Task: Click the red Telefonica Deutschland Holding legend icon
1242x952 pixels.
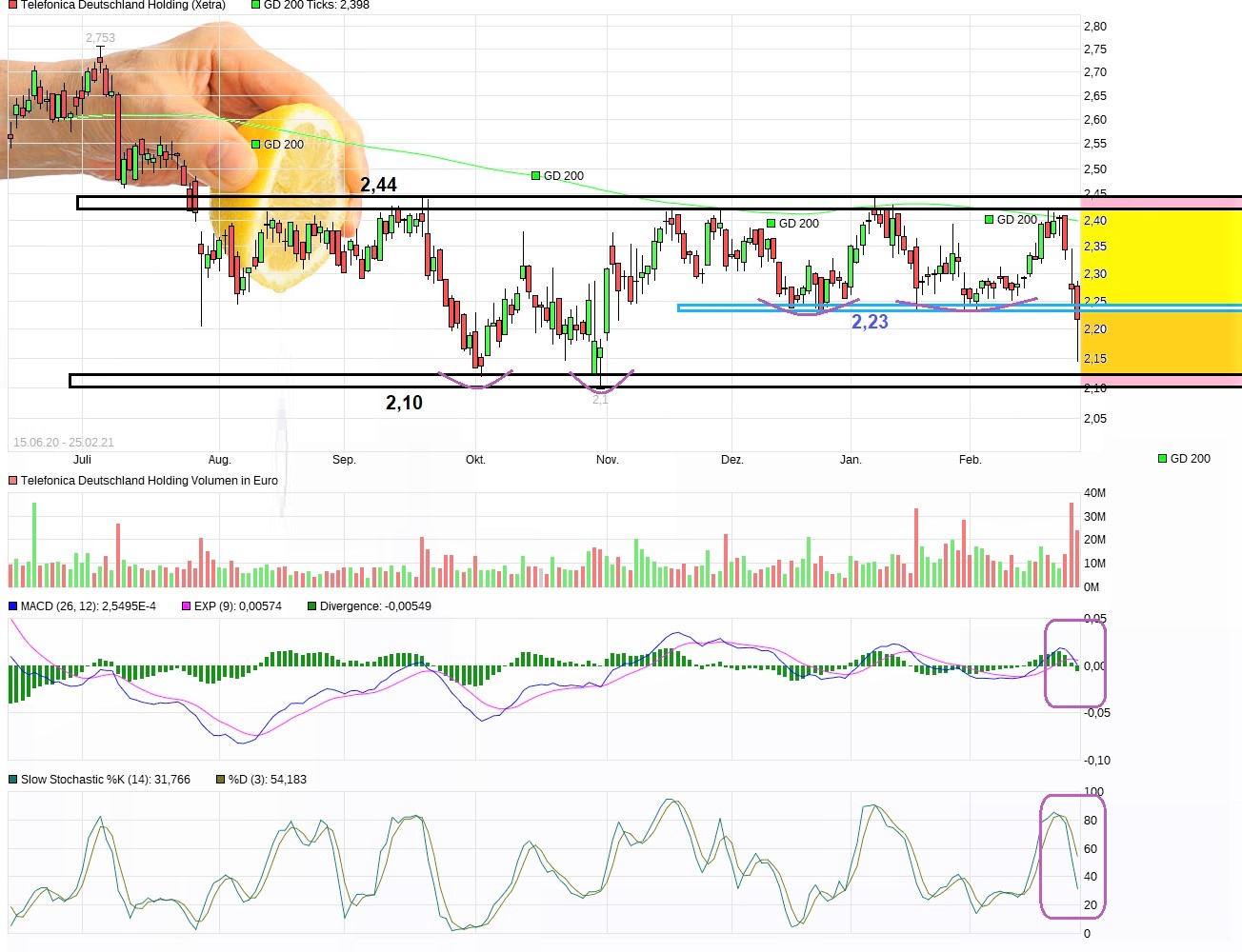Action: [10, 5]
